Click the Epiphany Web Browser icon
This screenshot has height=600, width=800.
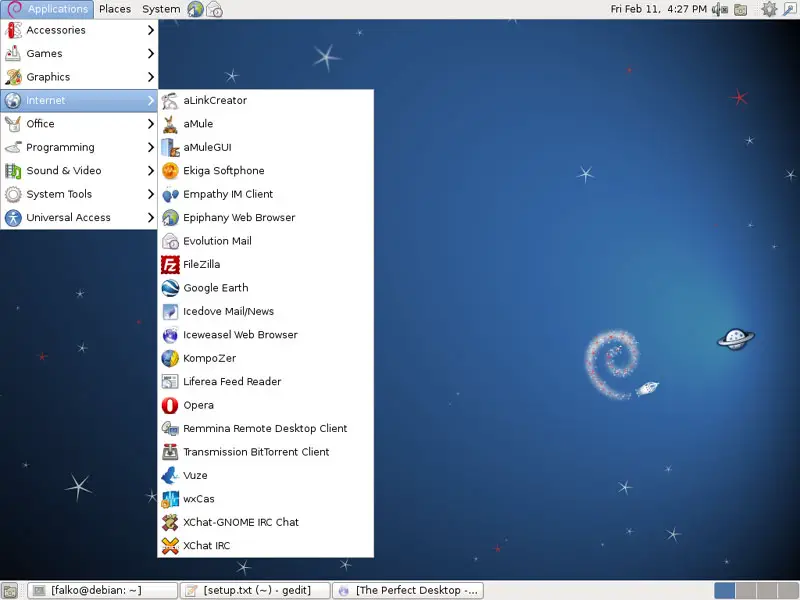pos(170,218)
